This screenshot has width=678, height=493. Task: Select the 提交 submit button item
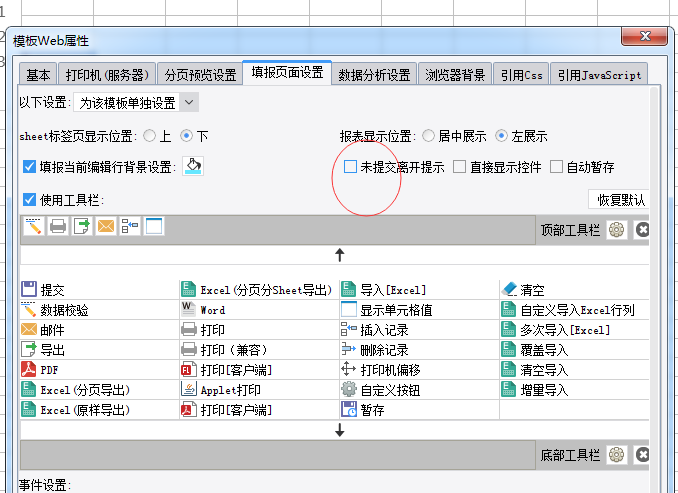click(99, 289)
